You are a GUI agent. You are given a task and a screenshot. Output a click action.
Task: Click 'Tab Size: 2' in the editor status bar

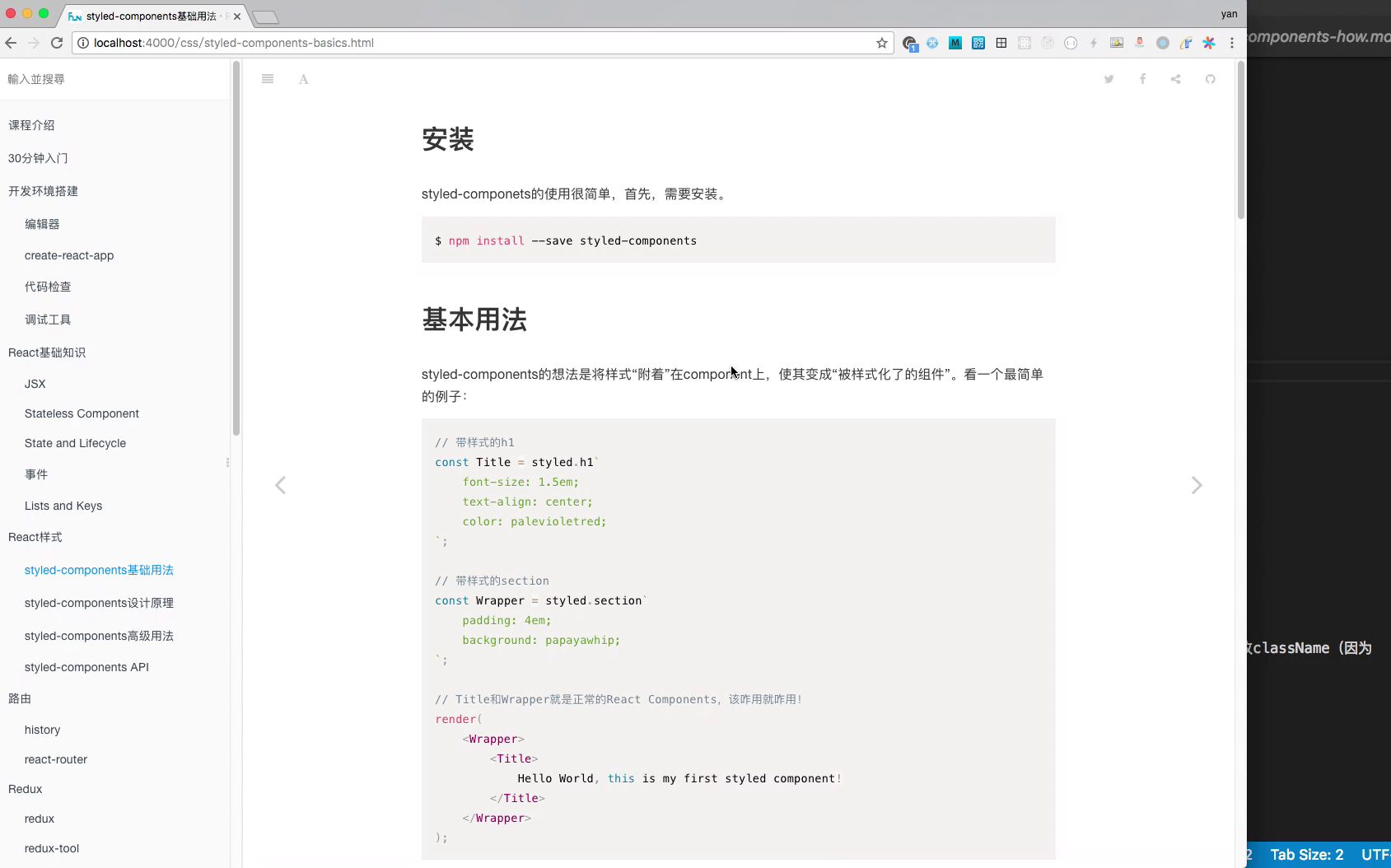1307,855
